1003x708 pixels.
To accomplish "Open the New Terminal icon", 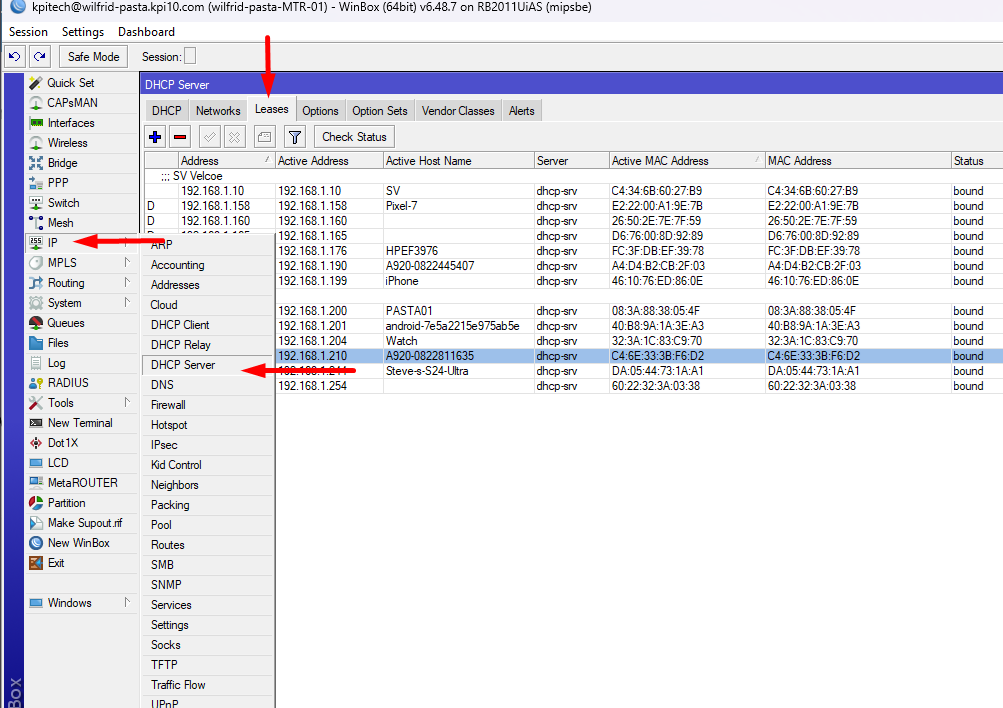I will point(36,423).
